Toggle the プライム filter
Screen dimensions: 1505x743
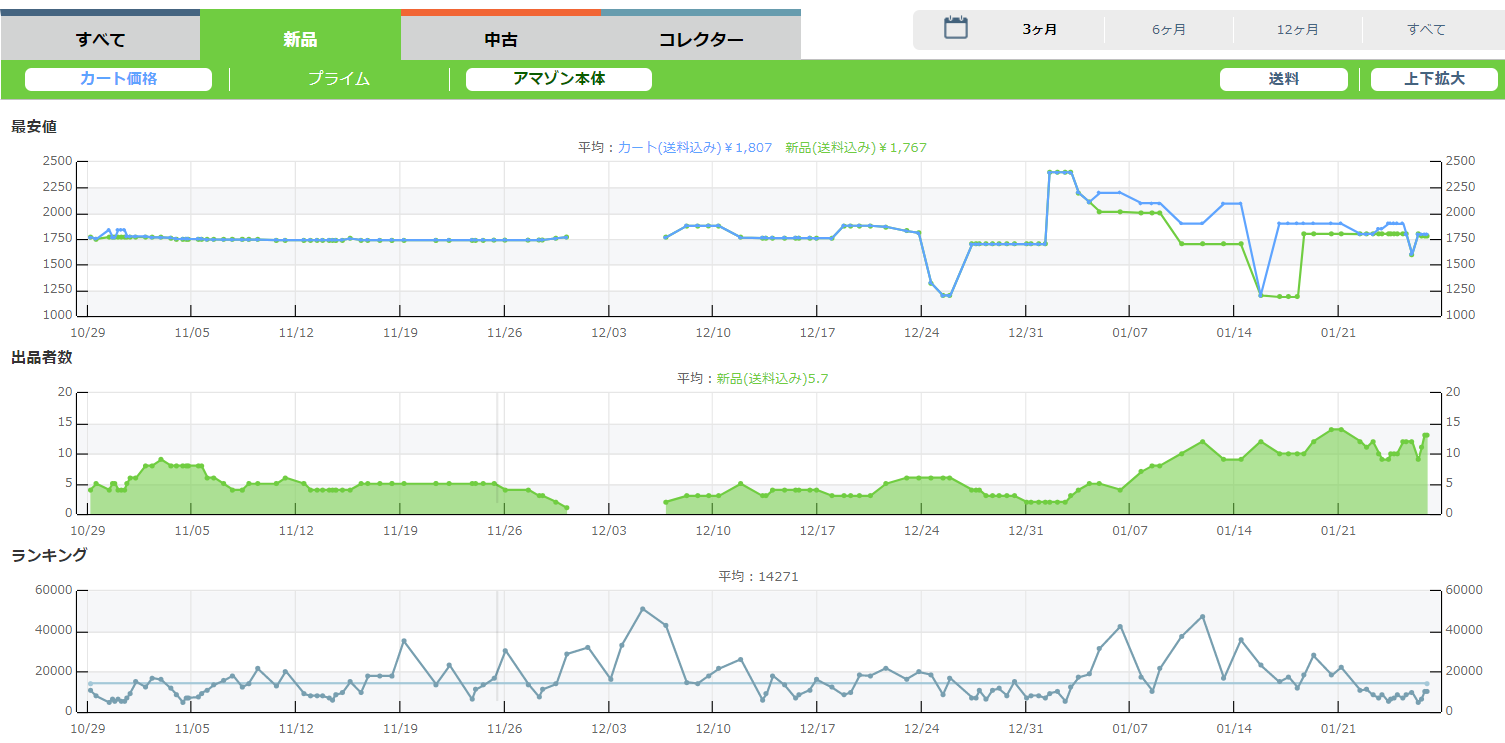(339, 79)
